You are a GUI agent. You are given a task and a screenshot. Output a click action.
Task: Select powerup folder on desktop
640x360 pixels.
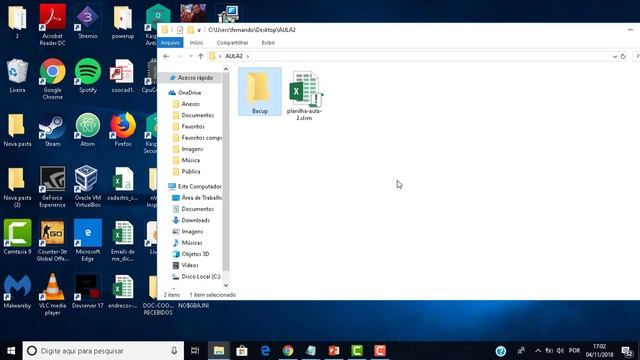[x=123, y=22]
